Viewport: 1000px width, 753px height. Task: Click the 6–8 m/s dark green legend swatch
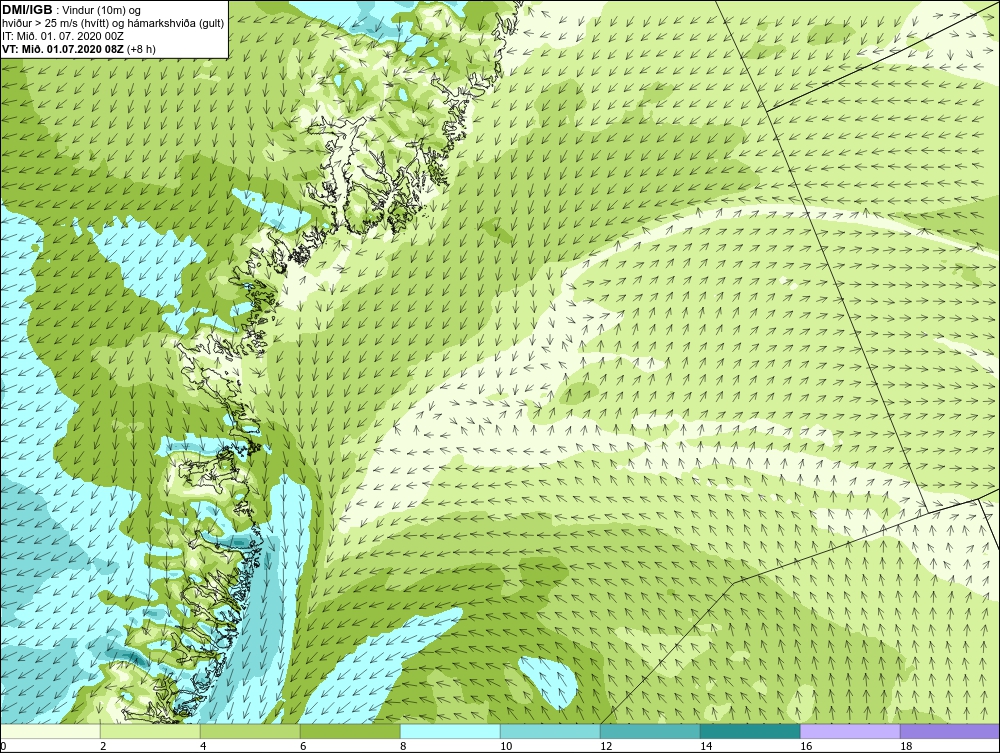click(x=350, y=731)
